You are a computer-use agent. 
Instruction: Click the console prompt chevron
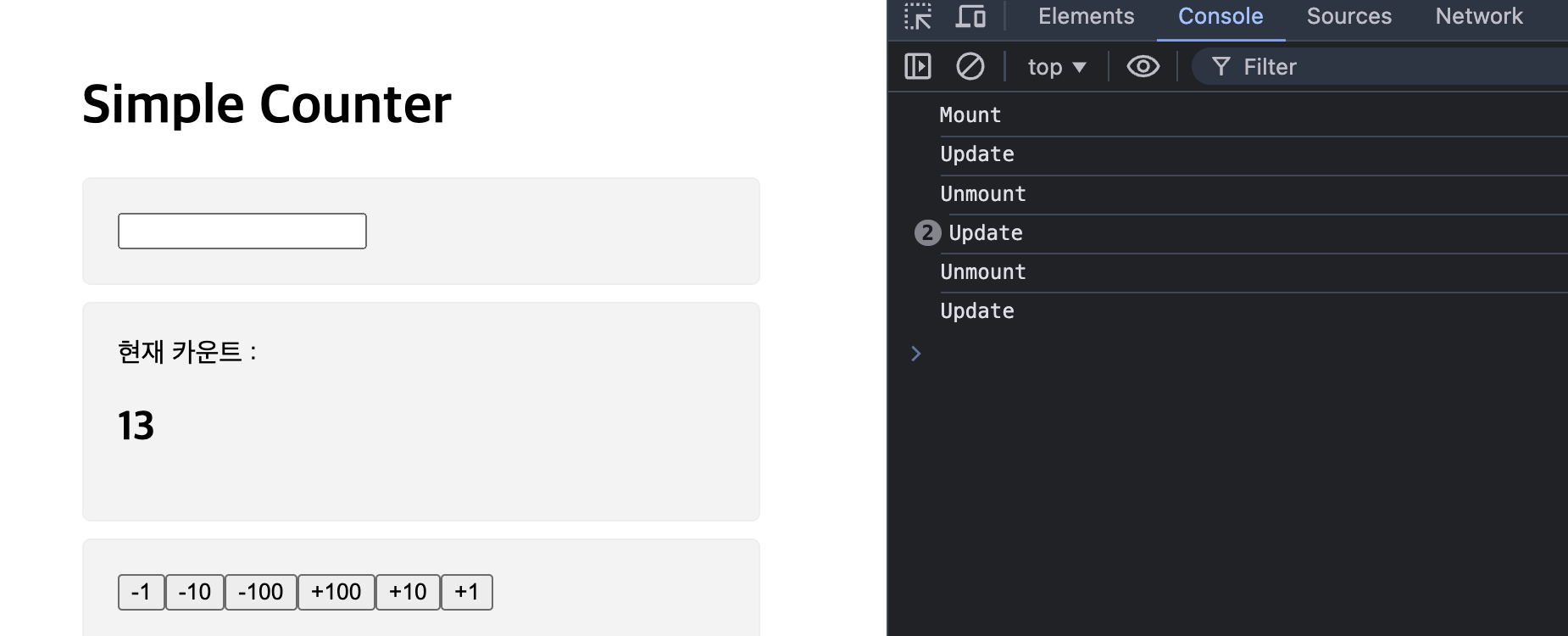(915, 354)
